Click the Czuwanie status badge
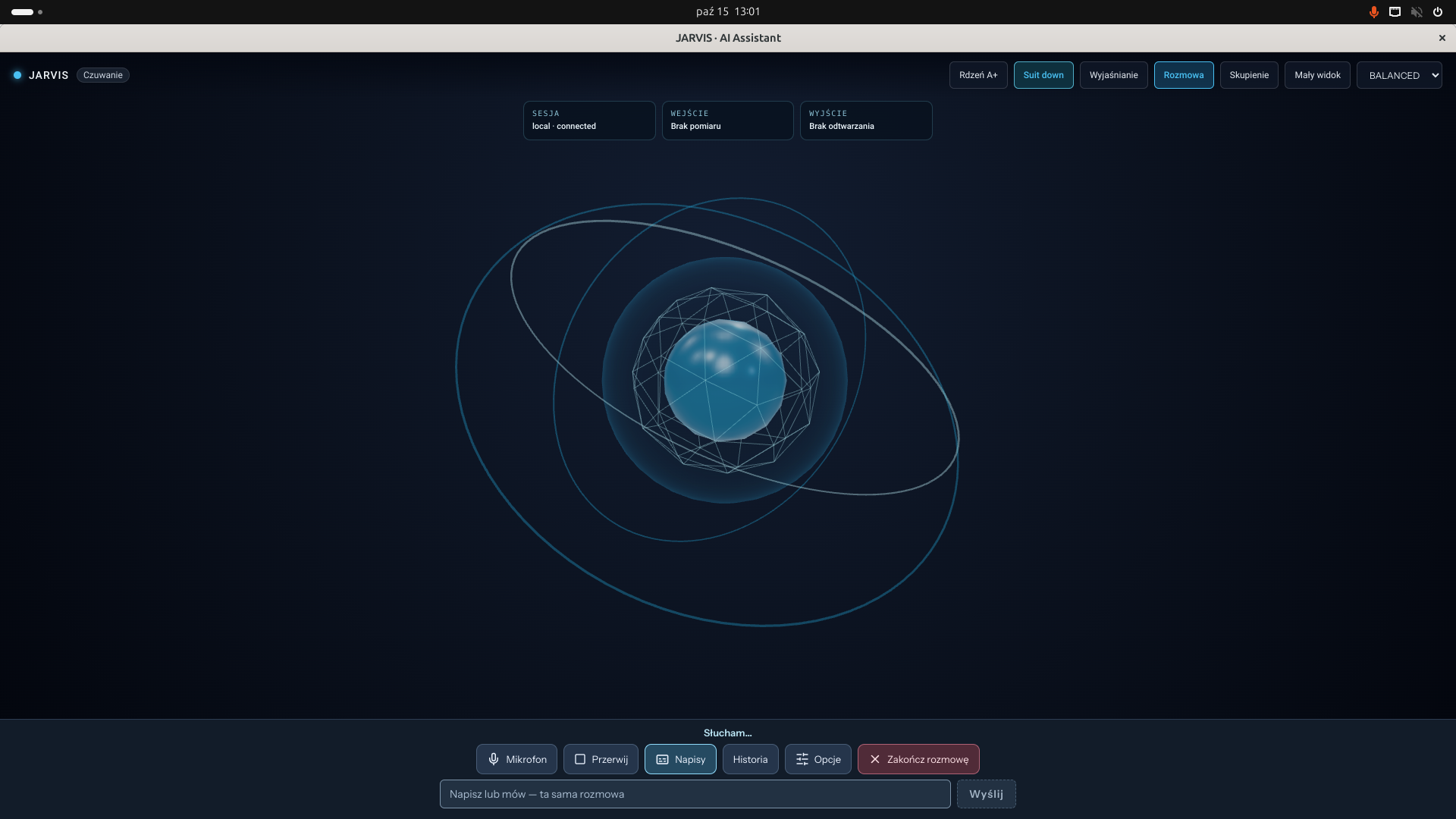The width and height of the screenshot is (1456, 819). click(103, 75)
